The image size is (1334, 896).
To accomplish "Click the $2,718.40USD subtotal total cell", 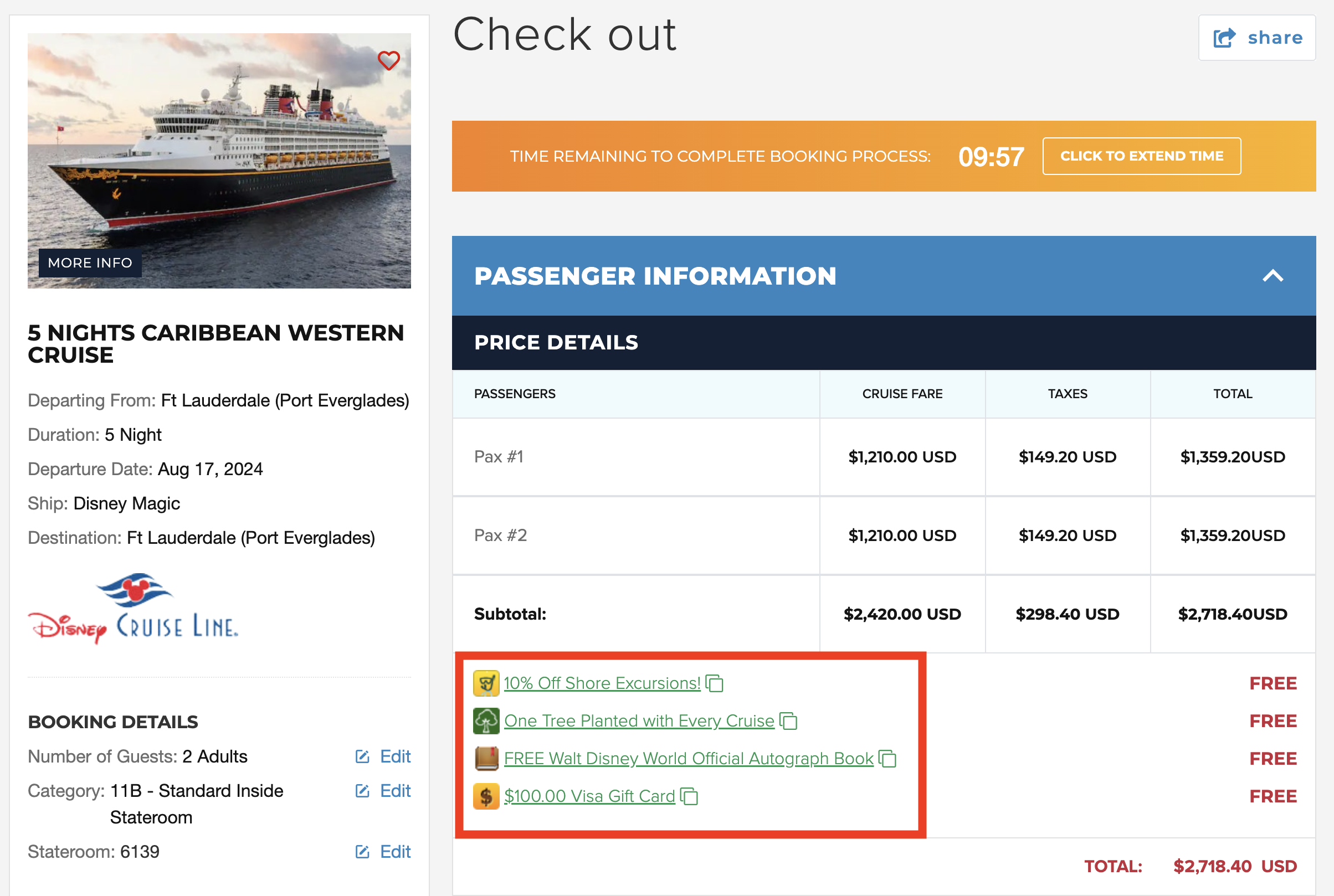I will click(x=1232, y=614).
